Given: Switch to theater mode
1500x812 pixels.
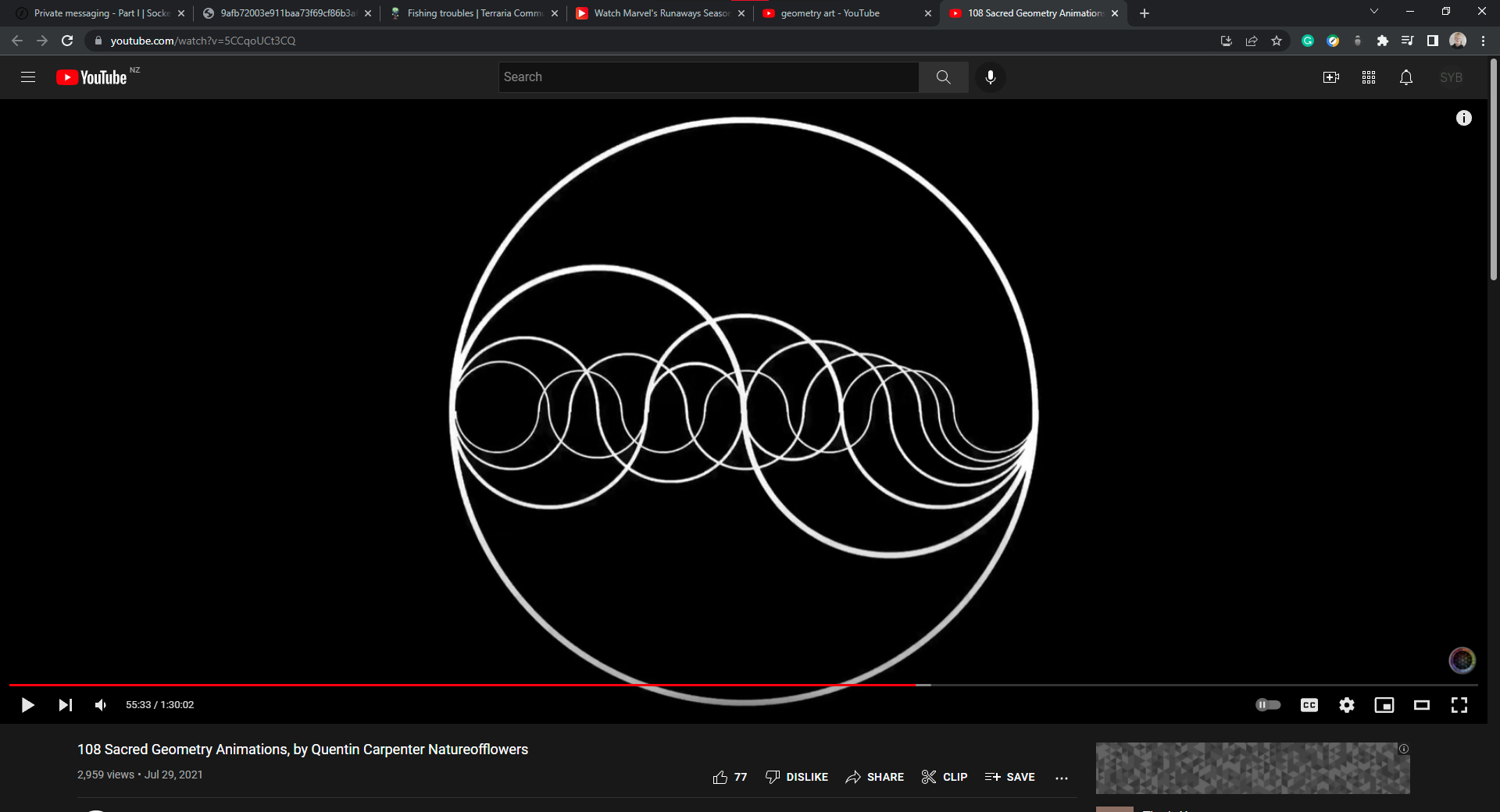Looking at the screenshot, I should pyautogui.click(x=1421, y=705).
